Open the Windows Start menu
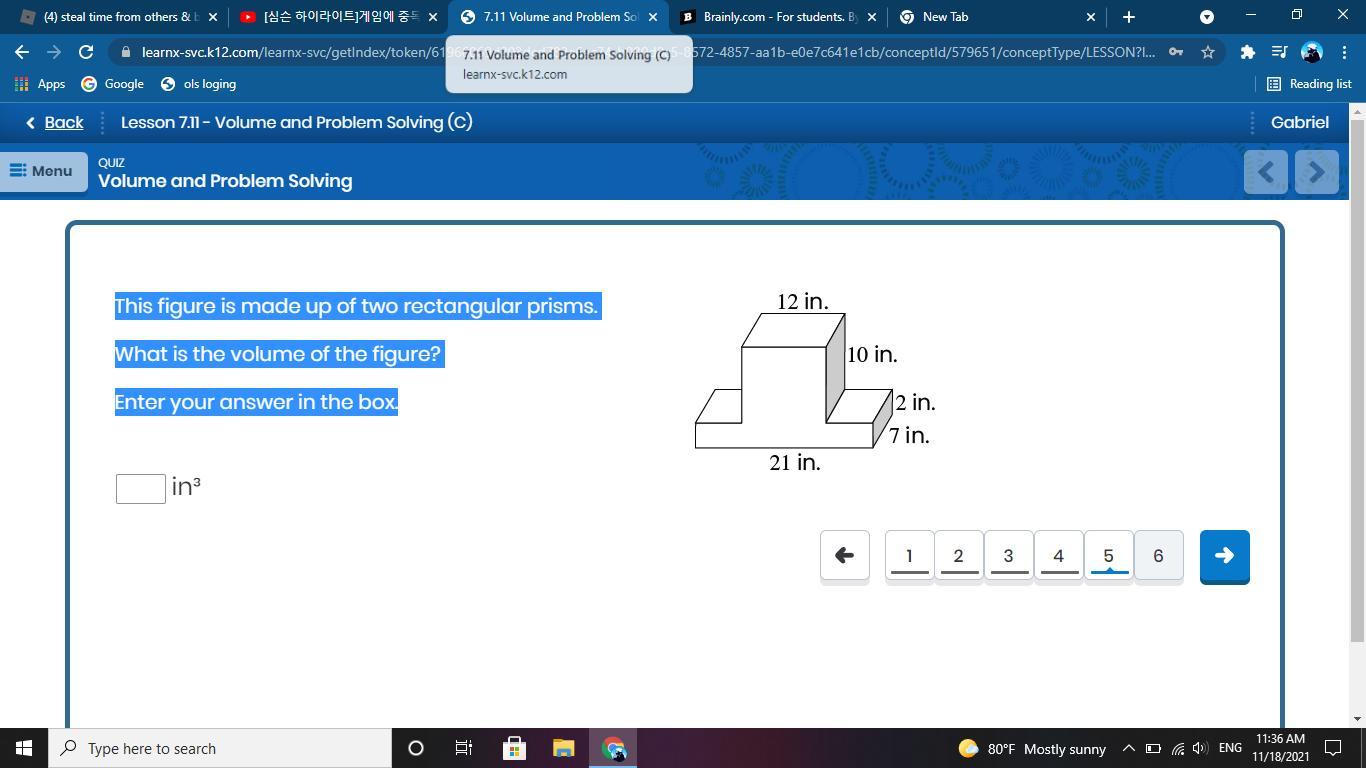Screen dimensions: 1366x768 (24, 748)
